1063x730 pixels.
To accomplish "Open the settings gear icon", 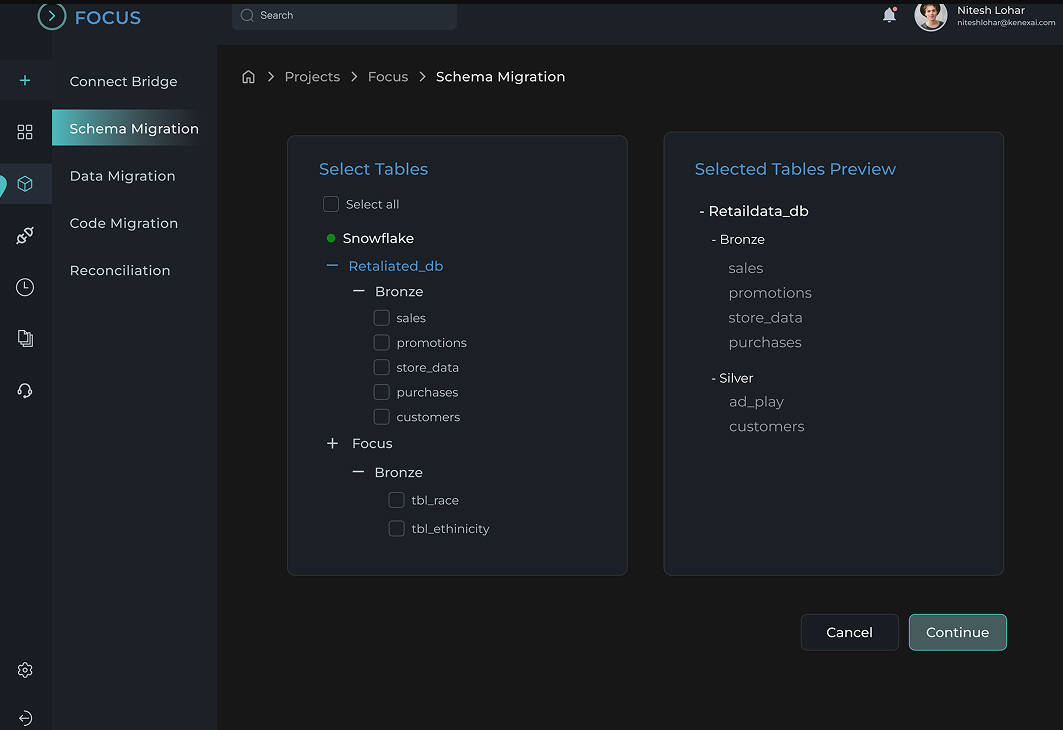I will click(25, 670).
